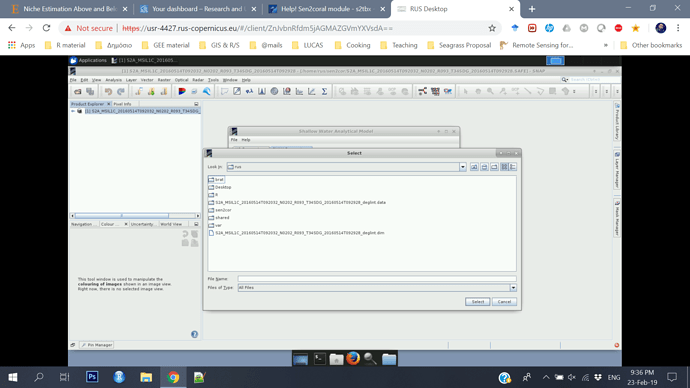Open the Optical menu in SNAP
Screen dimensions: 690x388
pos(181,80)
